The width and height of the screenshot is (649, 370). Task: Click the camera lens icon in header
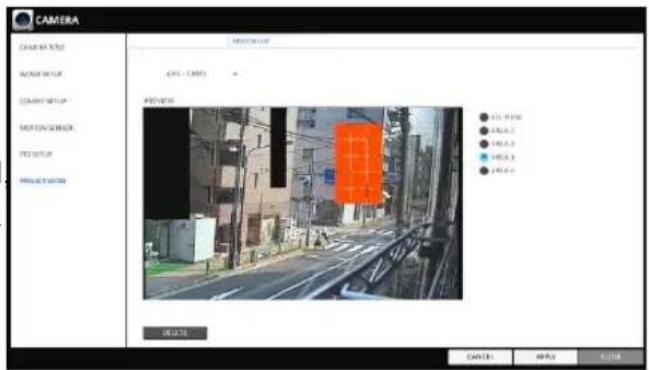22,20
